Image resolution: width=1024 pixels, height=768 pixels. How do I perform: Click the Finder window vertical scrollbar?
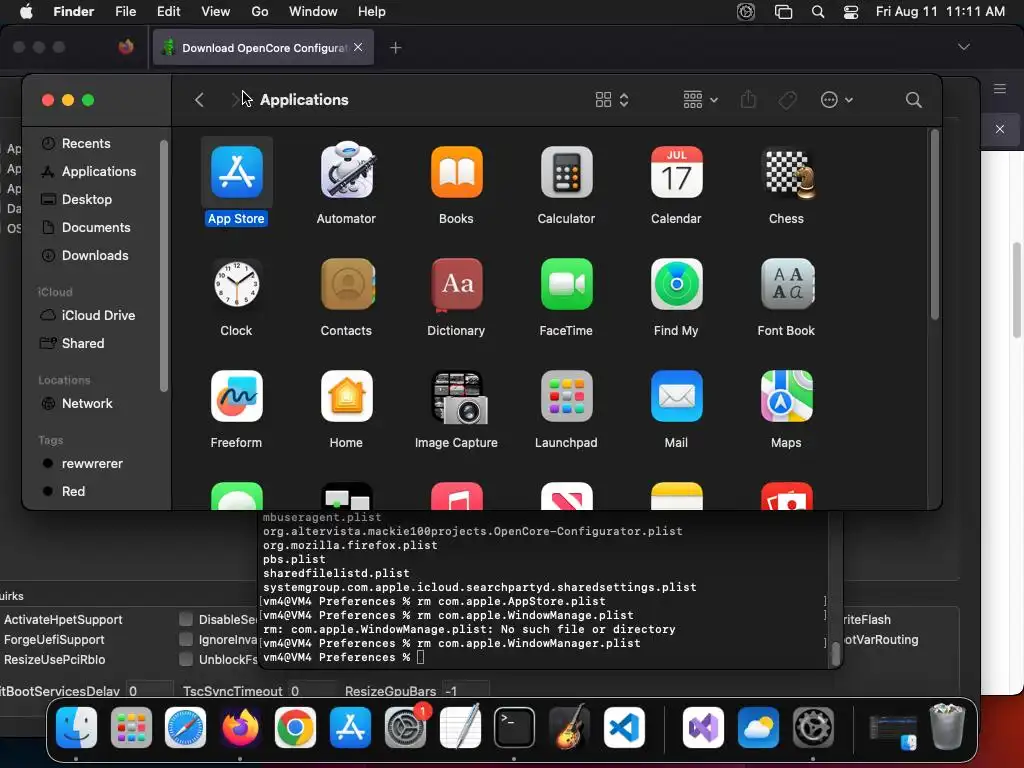(x=935, y=225)
